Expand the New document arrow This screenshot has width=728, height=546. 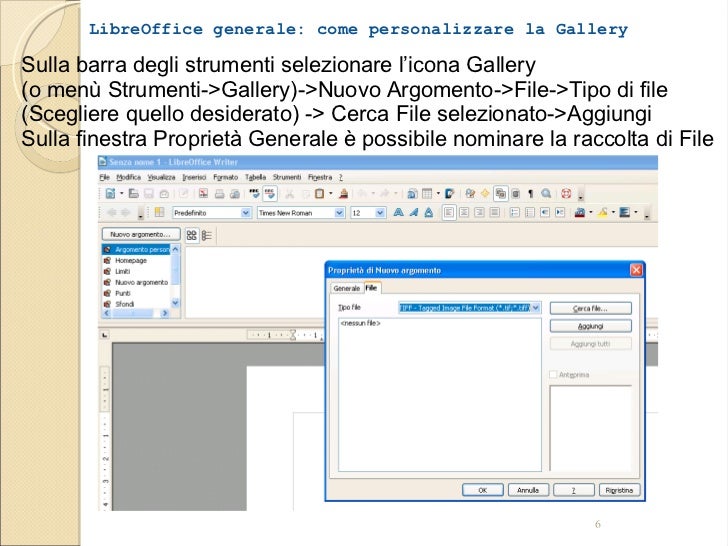[121, 193]
